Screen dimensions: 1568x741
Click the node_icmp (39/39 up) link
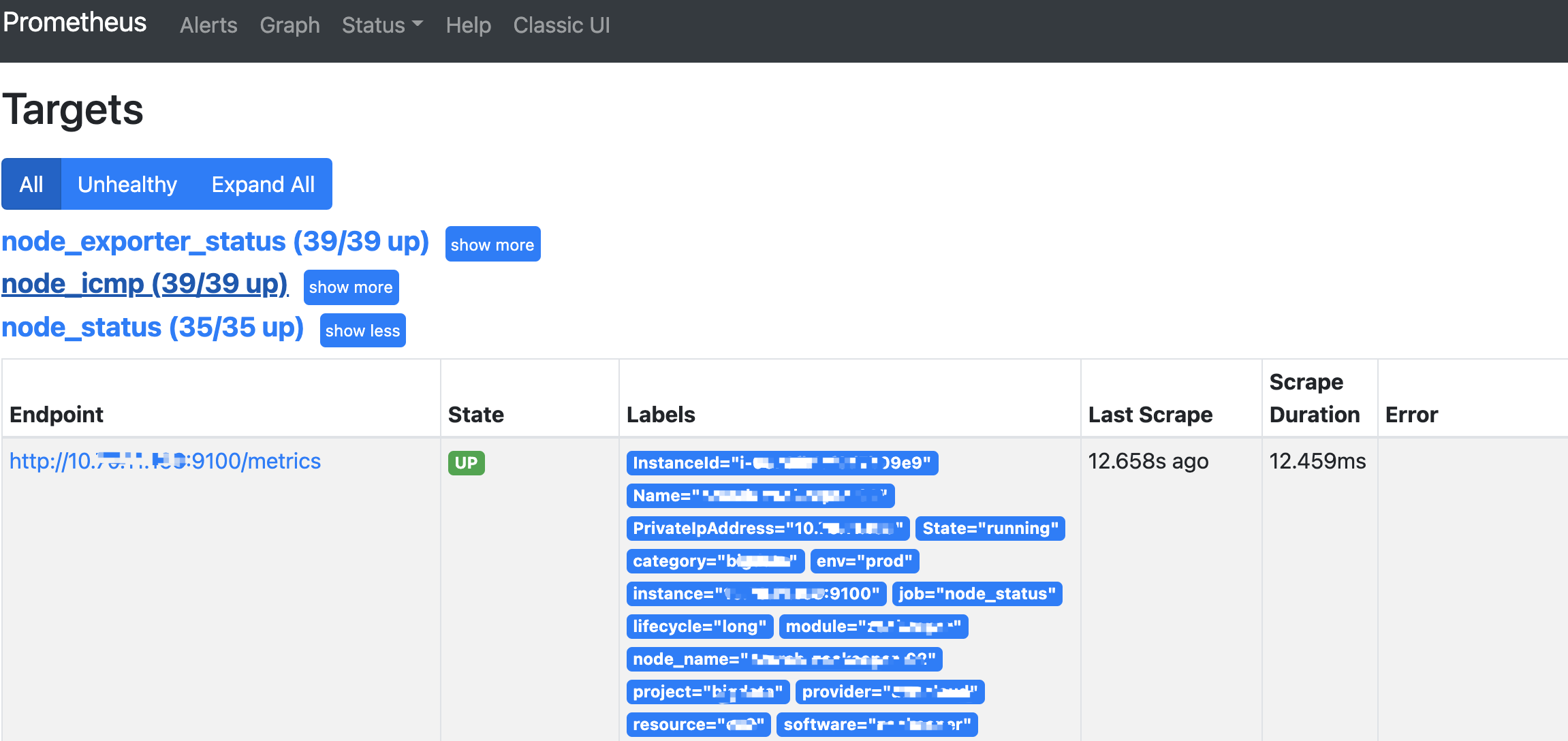click(145, 284)
